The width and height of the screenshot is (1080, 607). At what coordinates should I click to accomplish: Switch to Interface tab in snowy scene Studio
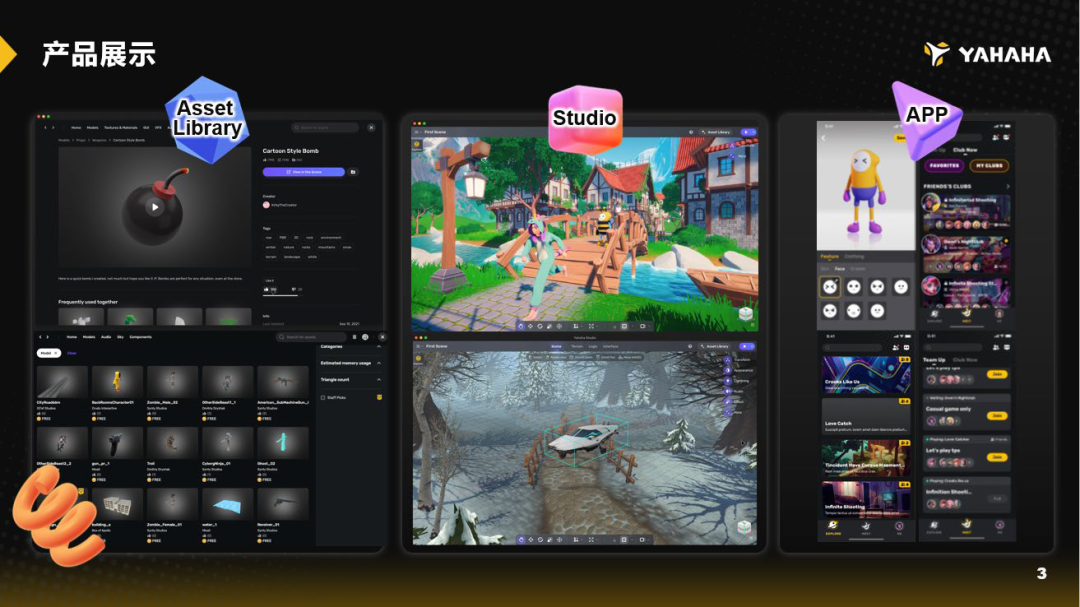point(611,347)
